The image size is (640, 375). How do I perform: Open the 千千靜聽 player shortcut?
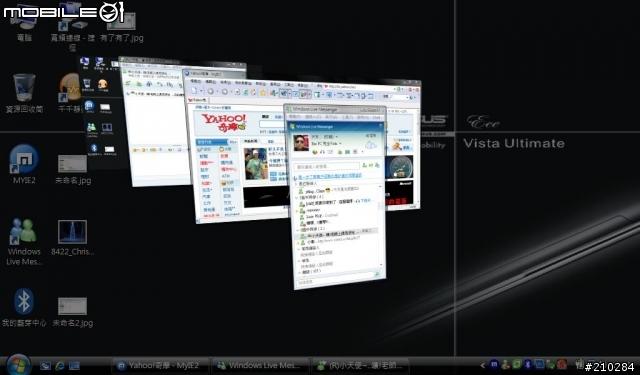coord(70,93)
